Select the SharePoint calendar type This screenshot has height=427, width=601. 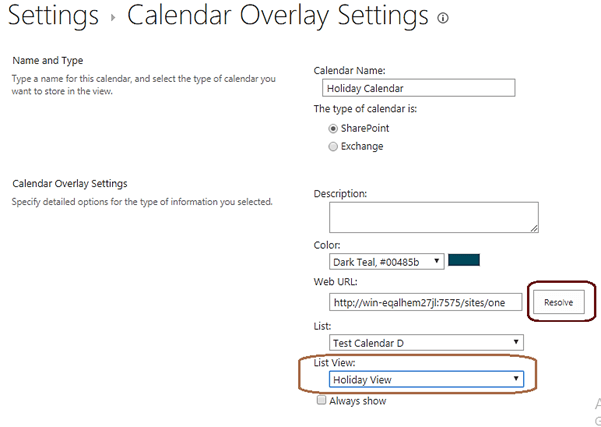(x=334, y=128)
